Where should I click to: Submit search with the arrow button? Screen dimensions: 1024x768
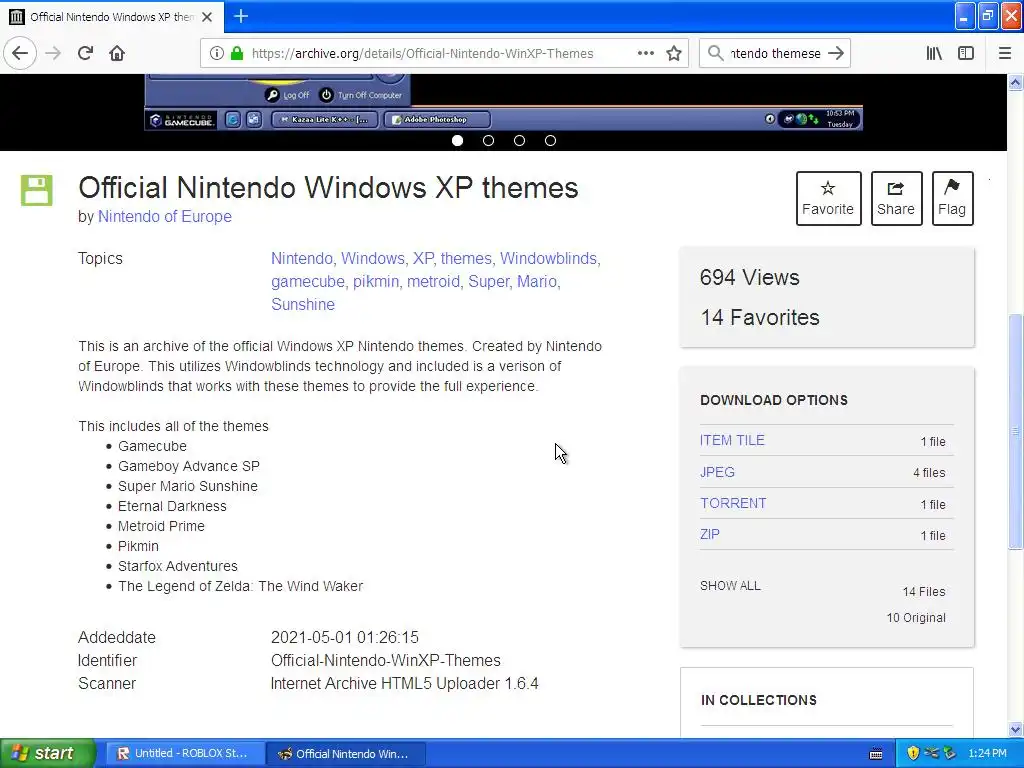click(x=836, y=53)
